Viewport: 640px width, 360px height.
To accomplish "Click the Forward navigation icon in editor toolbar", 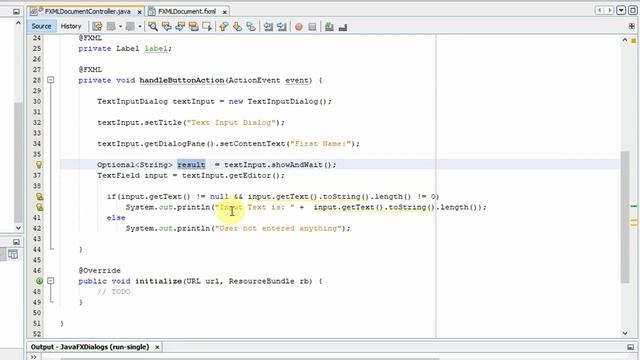I will point(130,27).
